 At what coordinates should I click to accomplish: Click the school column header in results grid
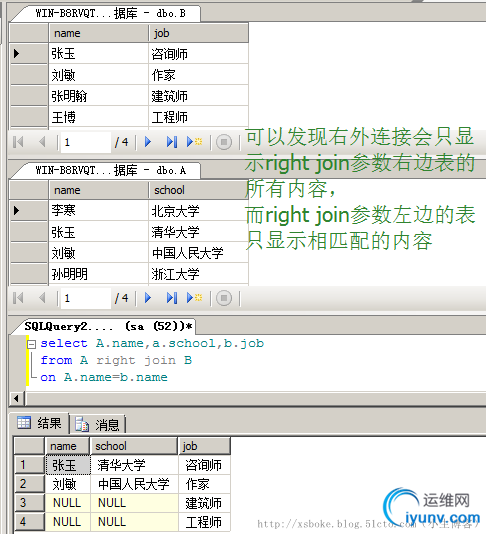134,446
